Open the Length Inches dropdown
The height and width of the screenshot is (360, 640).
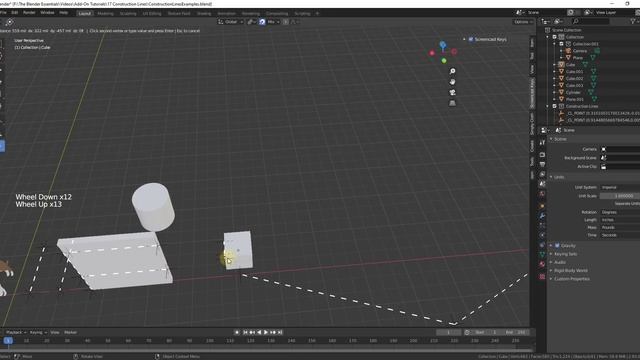tap(620, 220)
